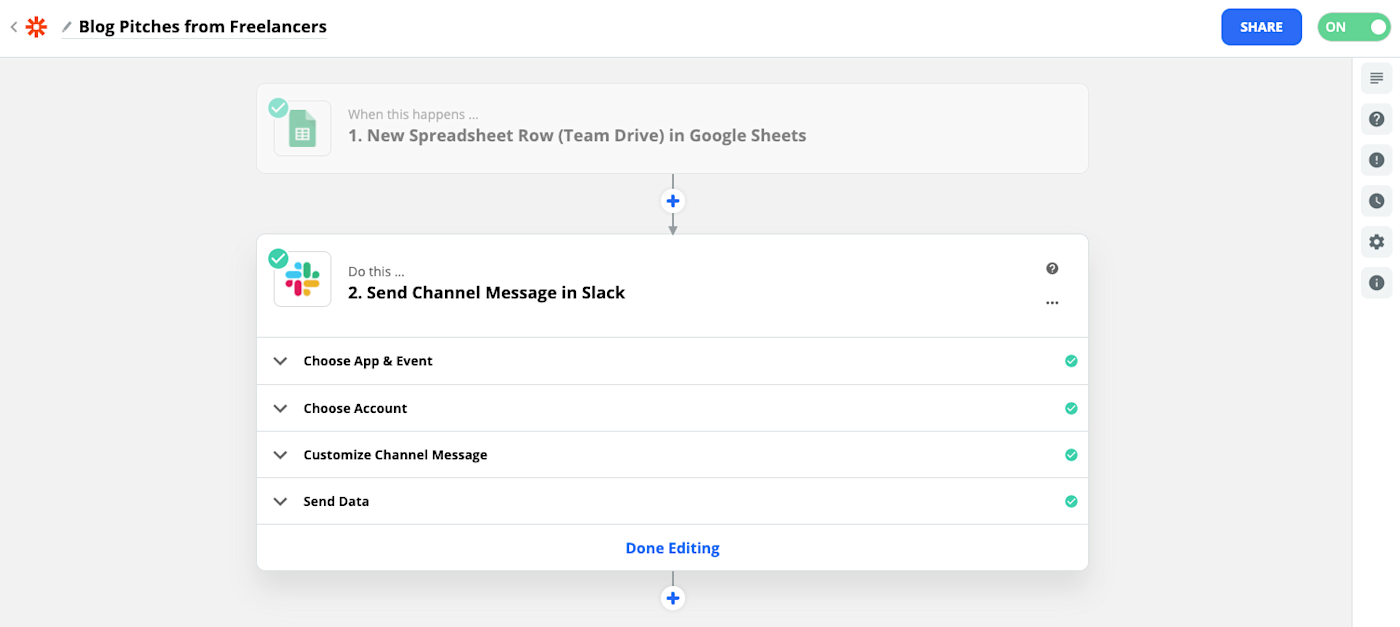Open the Zap description notes sidebar icon

[x=1377, y=78]
